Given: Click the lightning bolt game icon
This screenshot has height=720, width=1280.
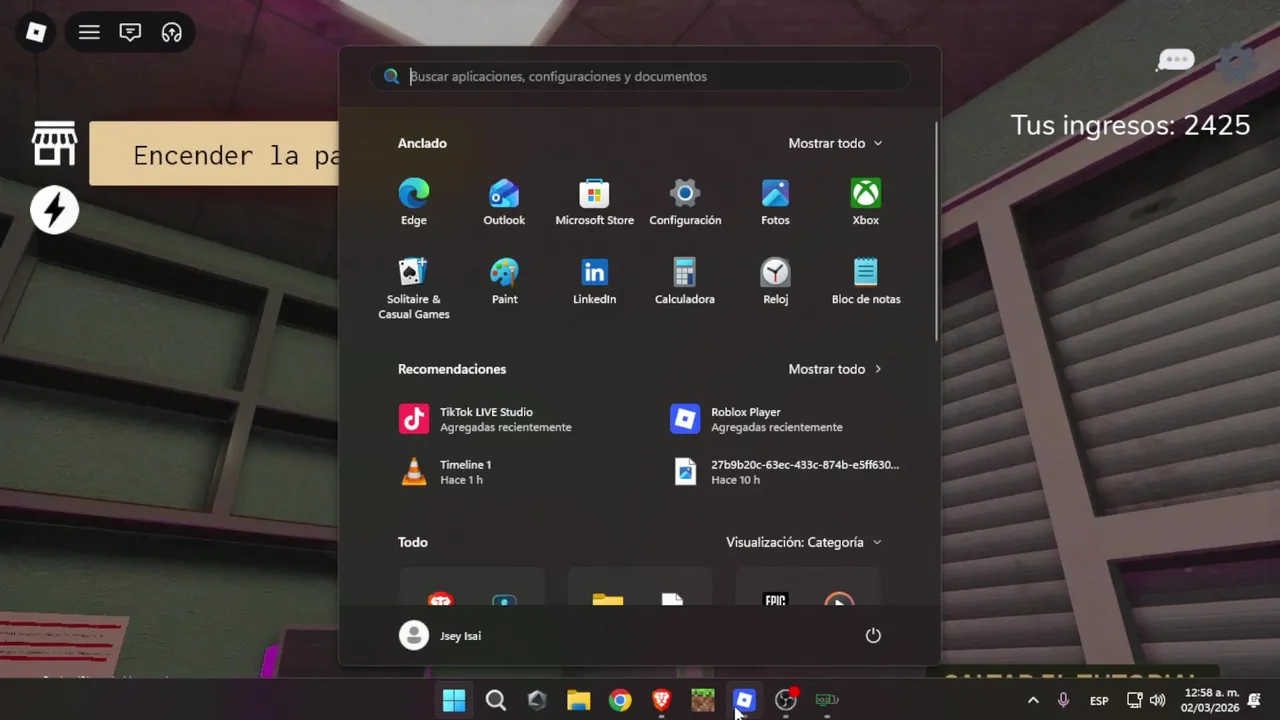Looking at the screenshot, I should point(54,210).
